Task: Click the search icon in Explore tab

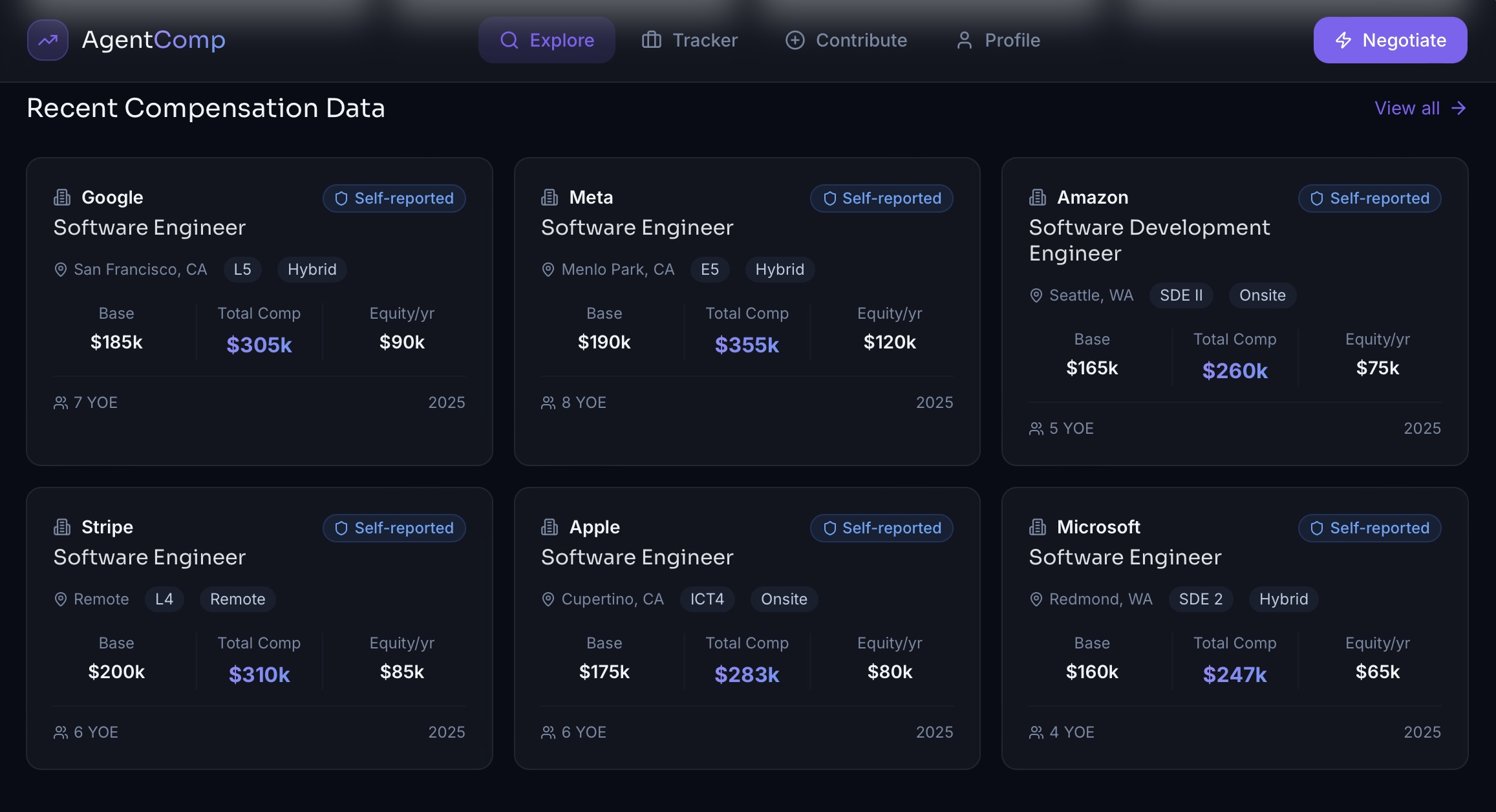Action: pos(509,40)
